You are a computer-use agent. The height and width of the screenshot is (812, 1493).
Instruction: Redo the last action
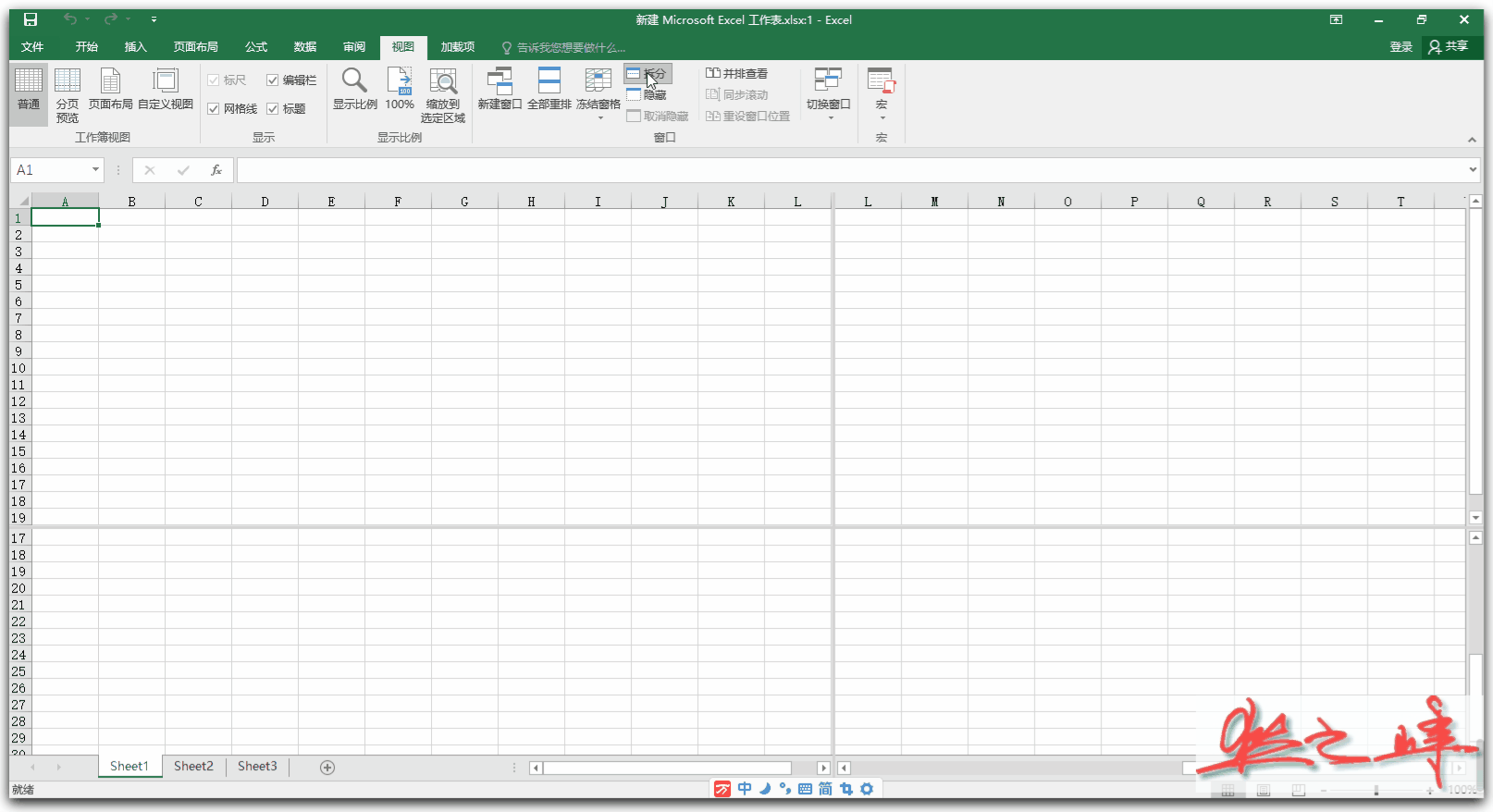coord(110,19)
